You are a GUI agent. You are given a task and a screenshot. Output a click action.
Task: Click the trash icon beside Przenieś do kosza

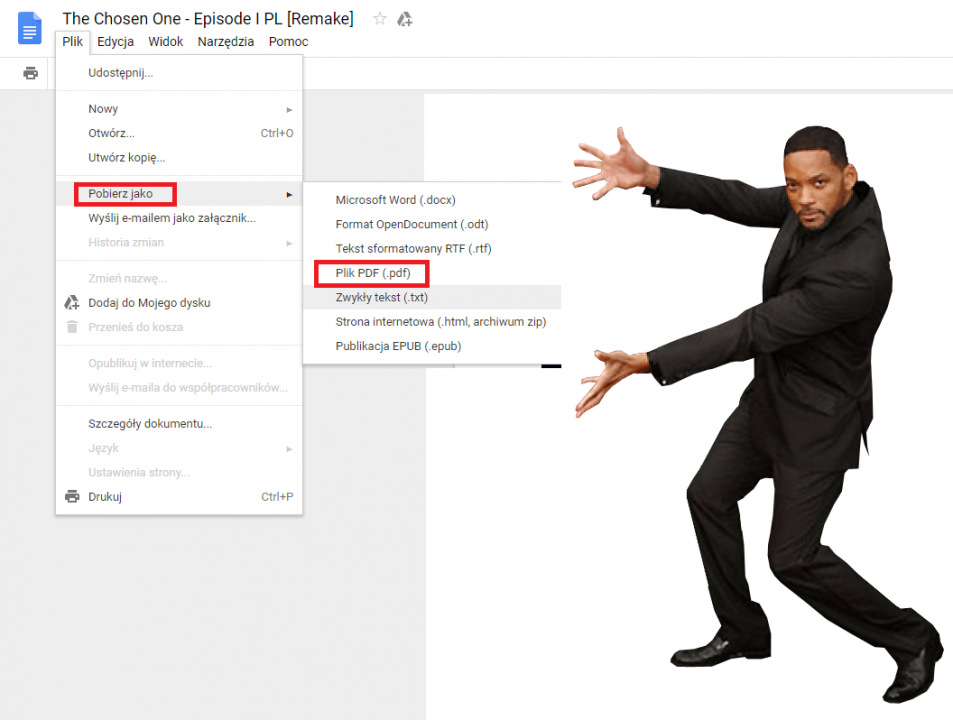[x=72, y=327]
